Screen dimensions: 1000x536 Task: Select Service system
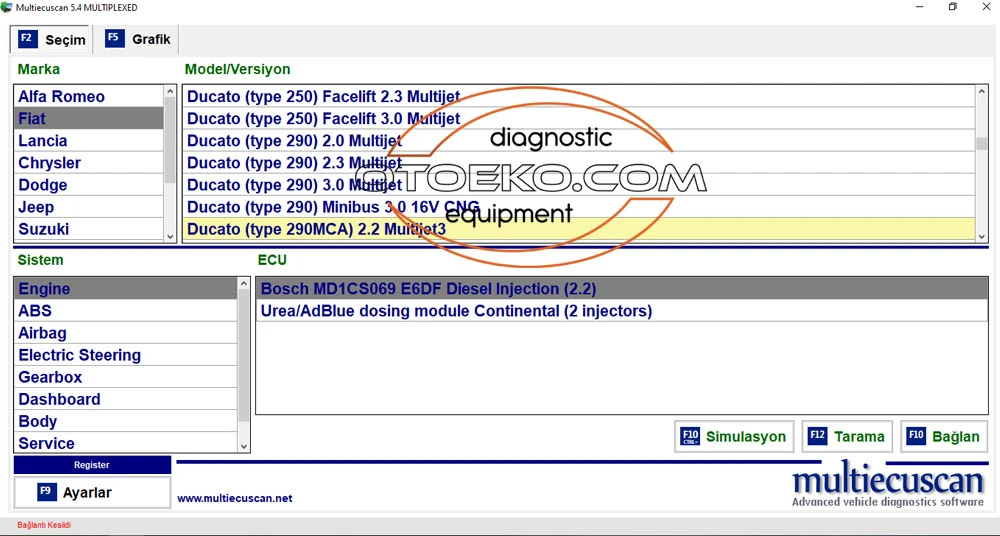(126, 443)
